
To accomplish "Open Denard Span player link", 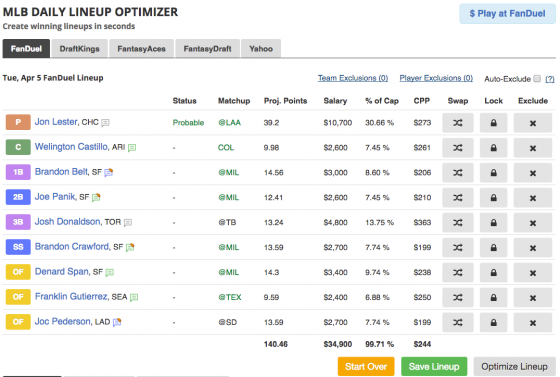I will pos(62,272).
